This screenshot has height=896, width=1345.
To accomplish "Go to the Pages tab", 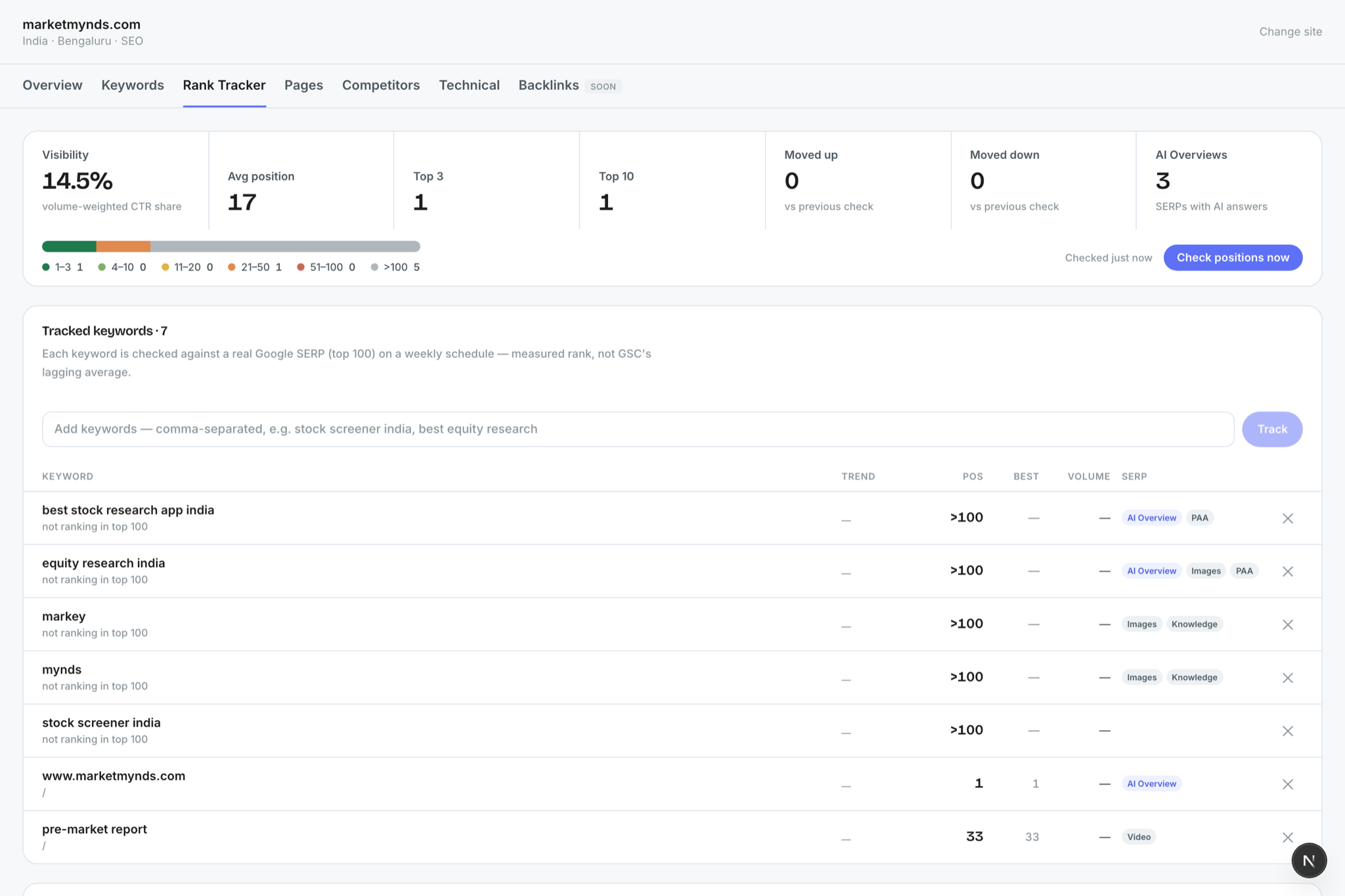I will coord(303,85).
